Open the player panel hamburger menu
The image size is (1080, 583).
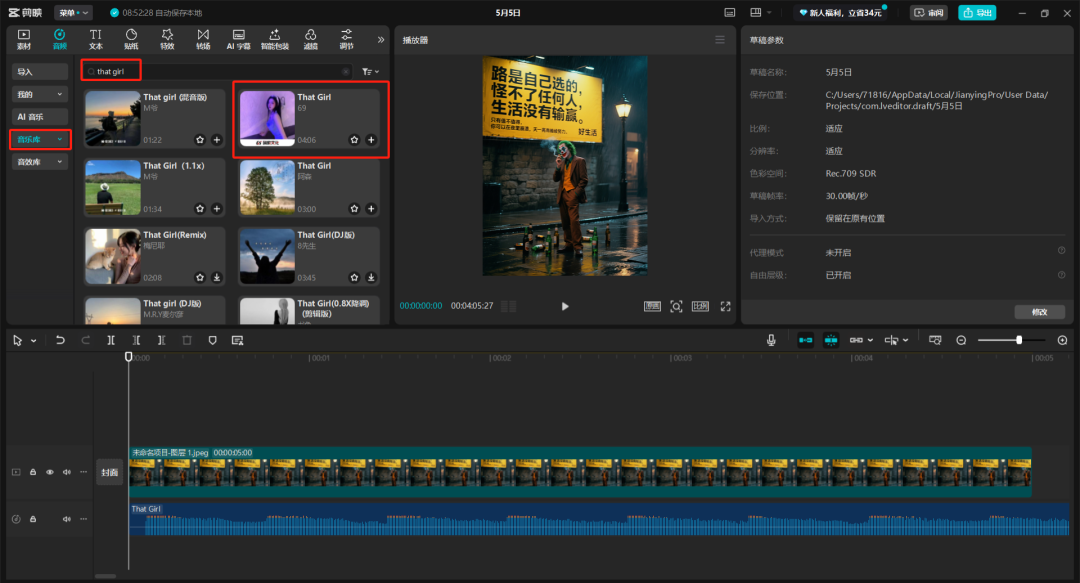pyautogui.click(x=720, y=40)
